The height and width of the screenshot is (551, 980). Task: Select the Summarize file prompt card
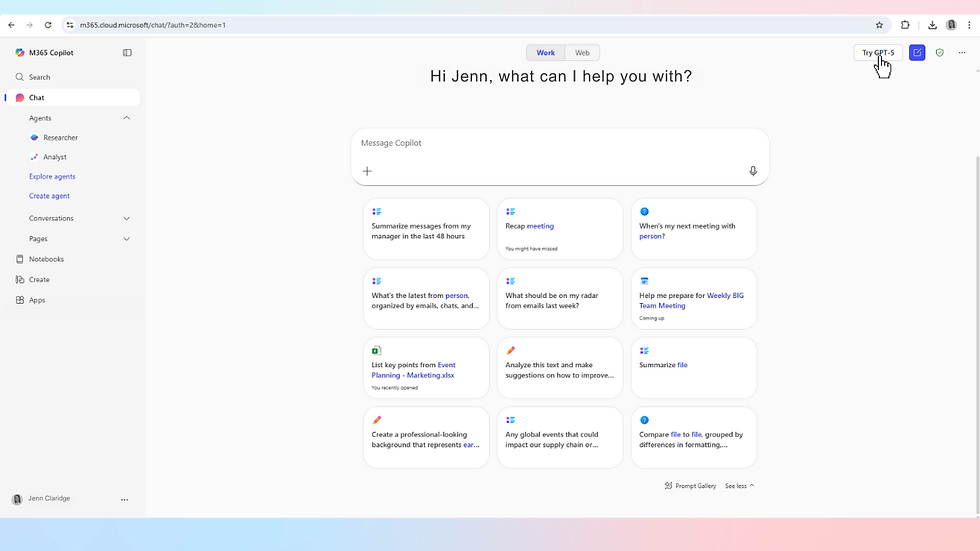point(694,368)
